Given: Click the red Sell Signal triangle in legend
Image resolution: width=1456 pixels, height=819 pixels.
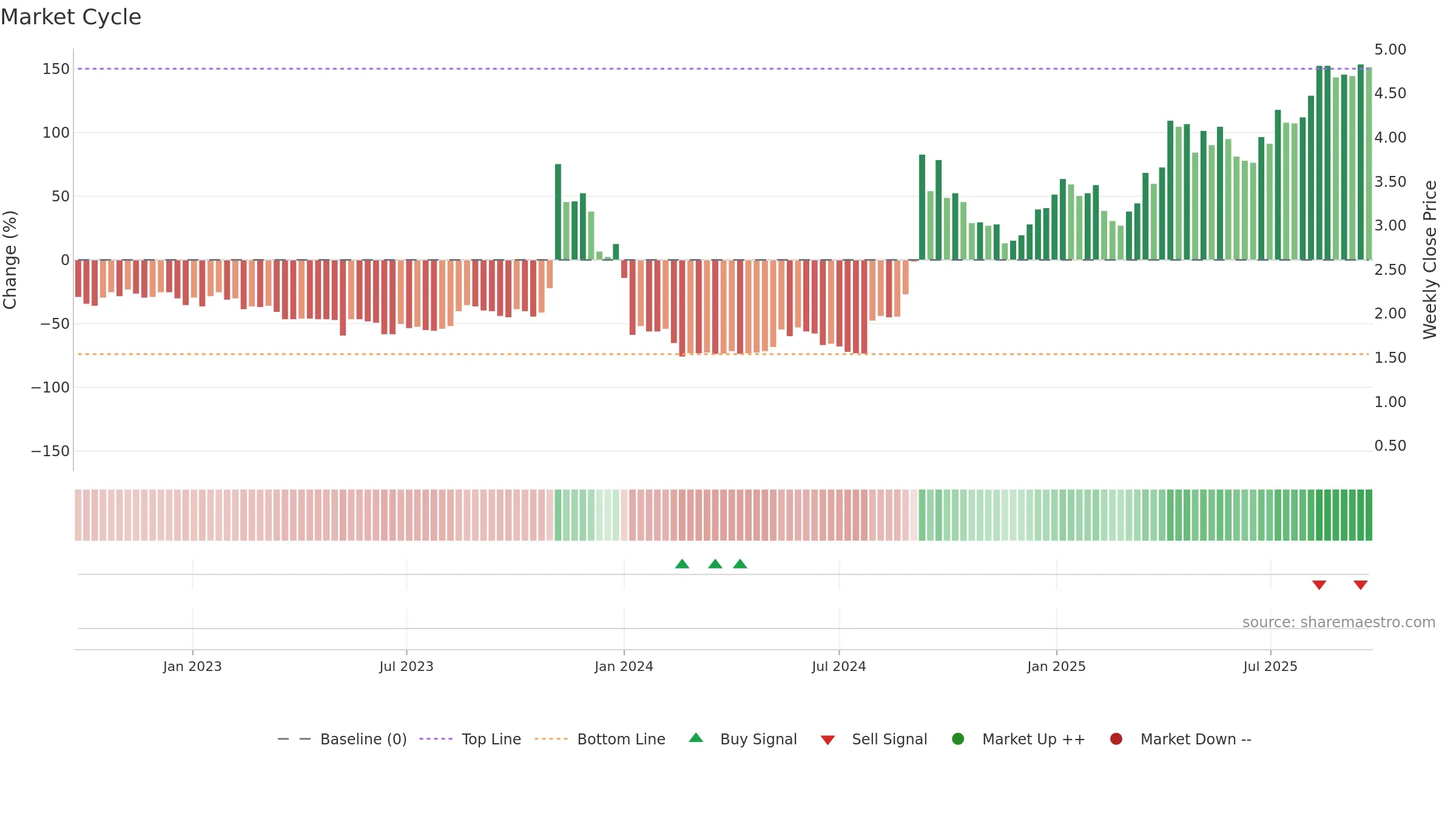Looking at the screenshot, I should (x=827, y=740).
